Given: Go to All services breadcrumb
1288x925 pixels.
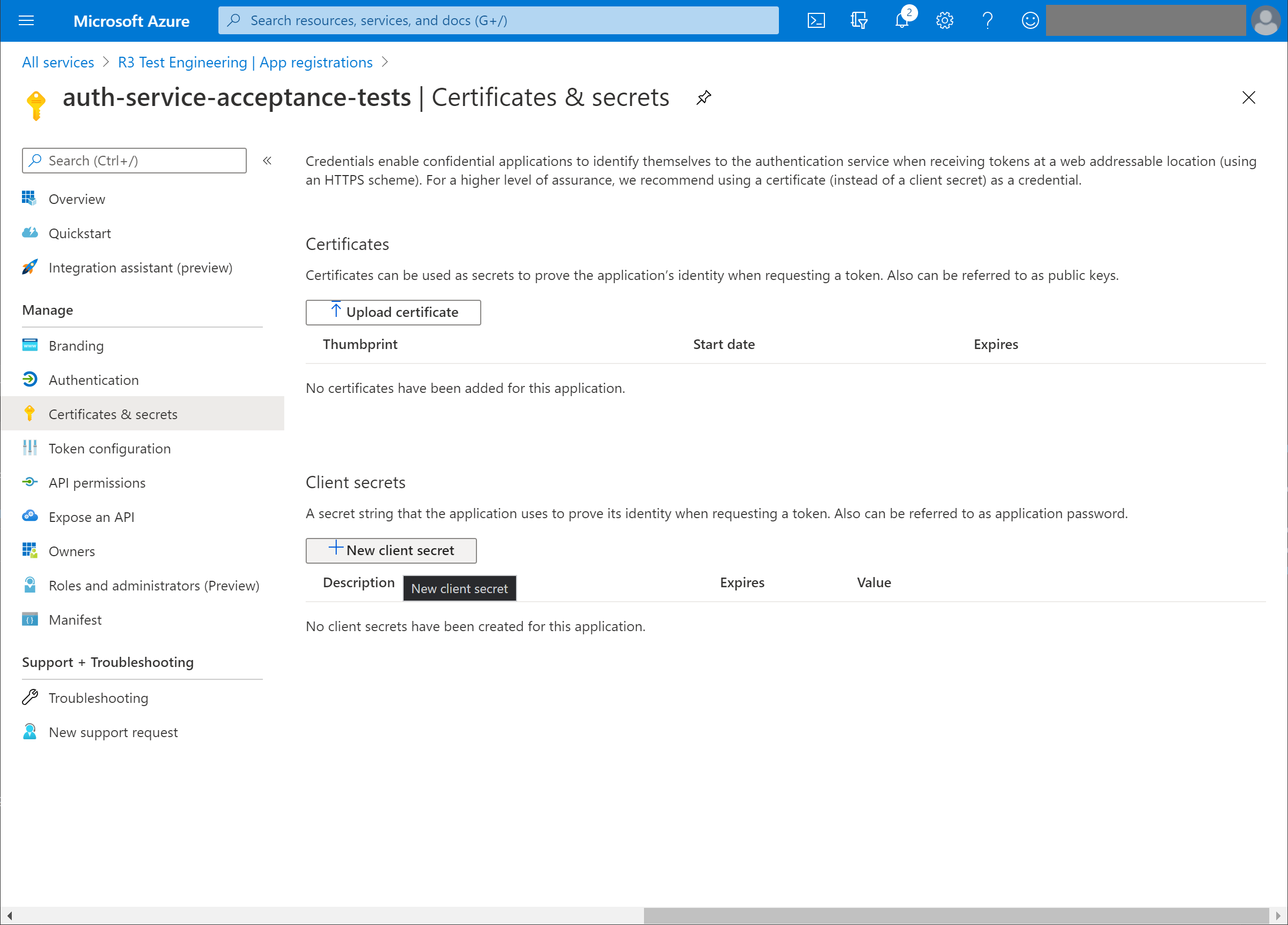Looking at the screenshot, I should (x=58, y=63).
